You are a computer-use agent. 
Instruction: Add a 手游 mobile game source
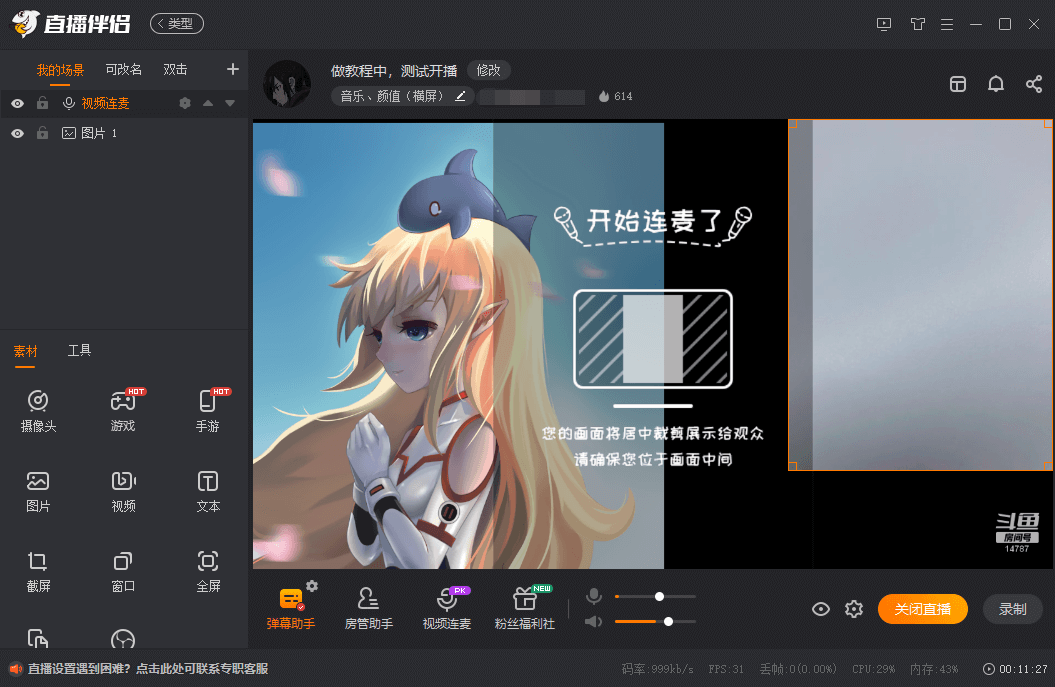click(208, 410)
